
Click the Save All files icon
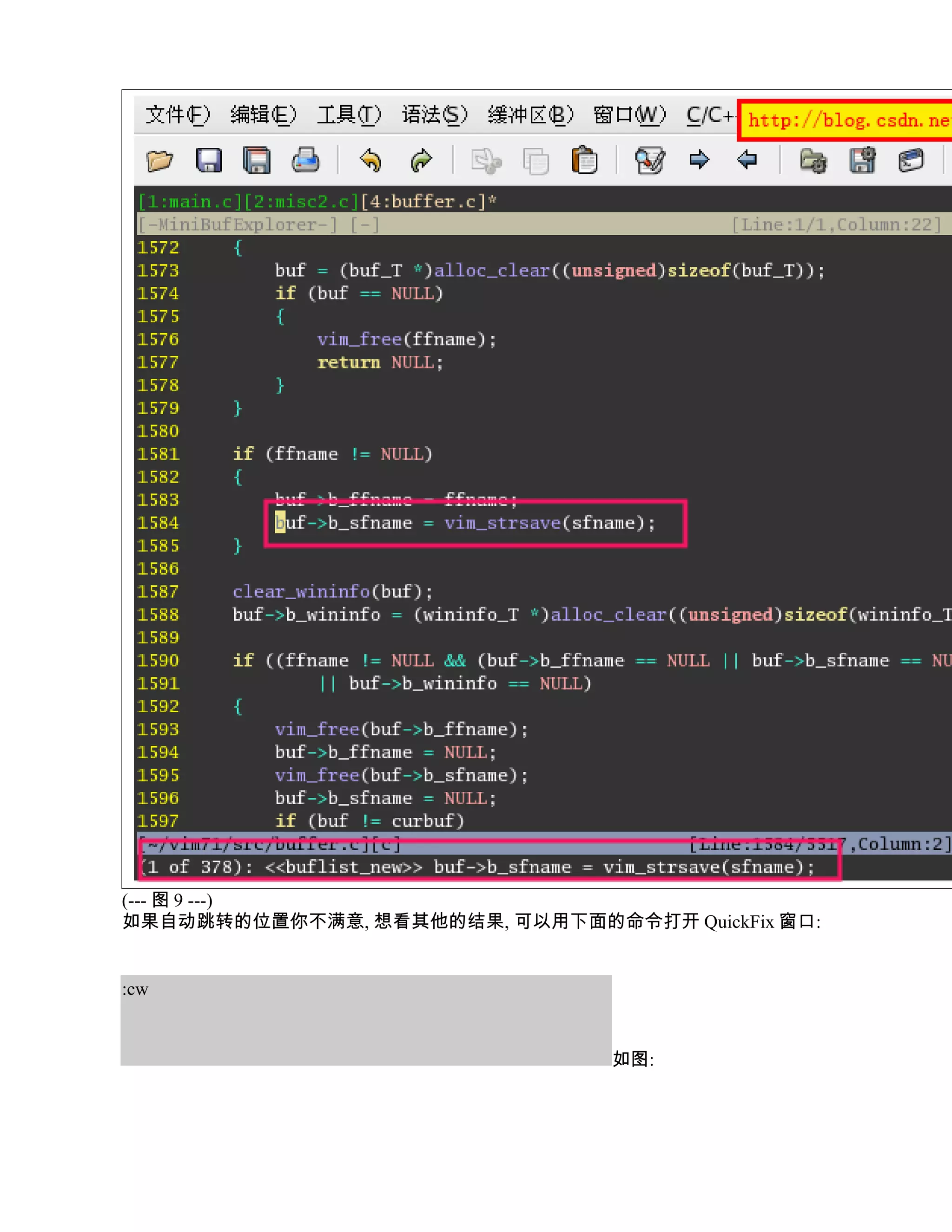click(257, 161)
